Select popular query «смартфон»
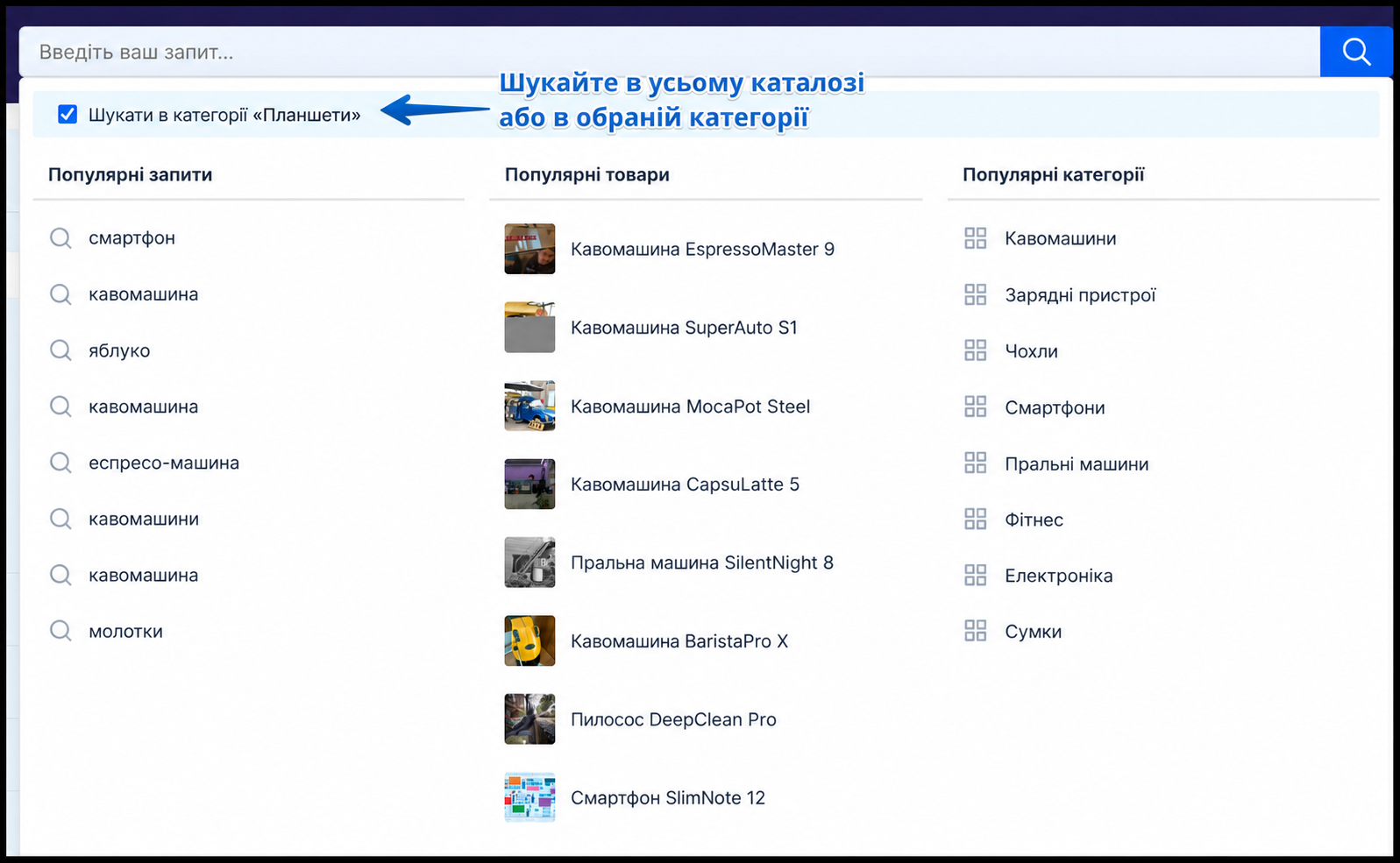This screenshot has width=1400, height=863. point(131,237)
